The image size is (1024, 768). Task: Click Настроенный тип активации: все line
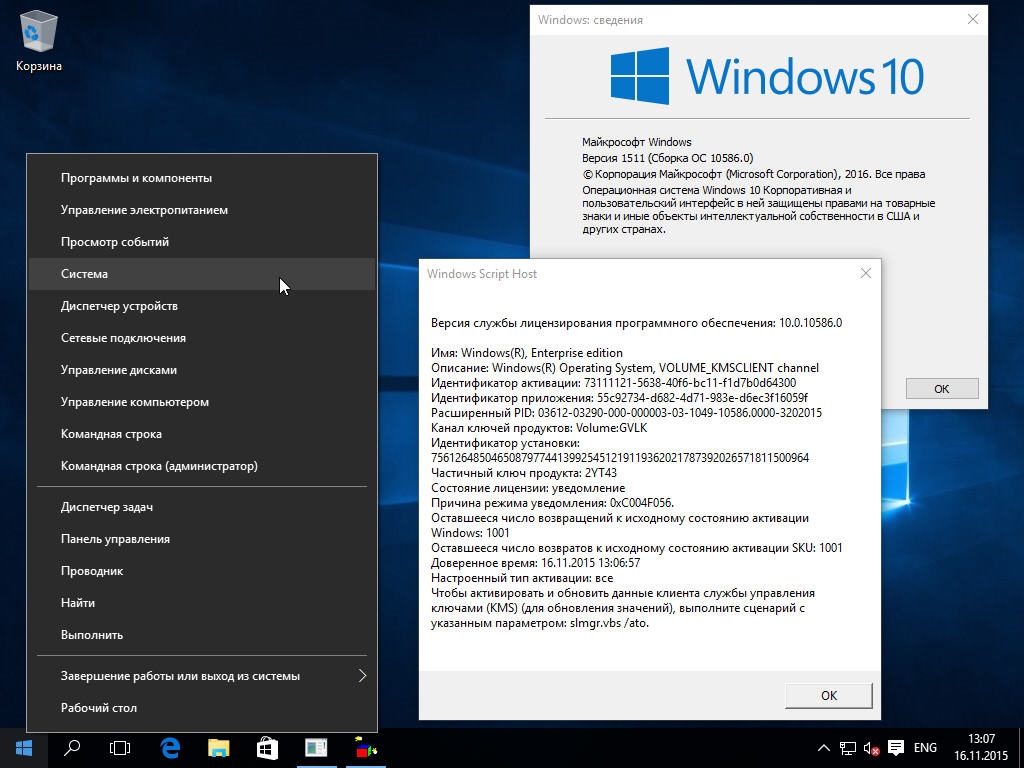522,578
